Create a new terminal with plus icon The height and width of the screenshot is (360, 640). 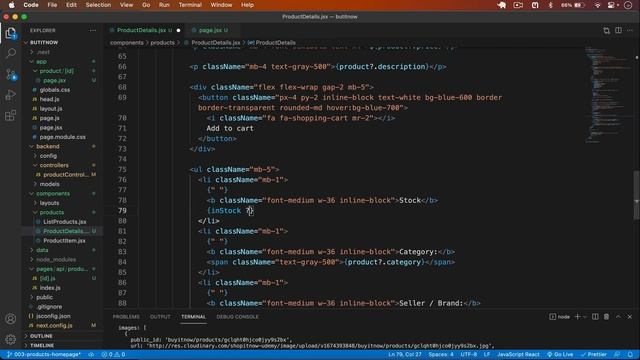pos(577,317)
